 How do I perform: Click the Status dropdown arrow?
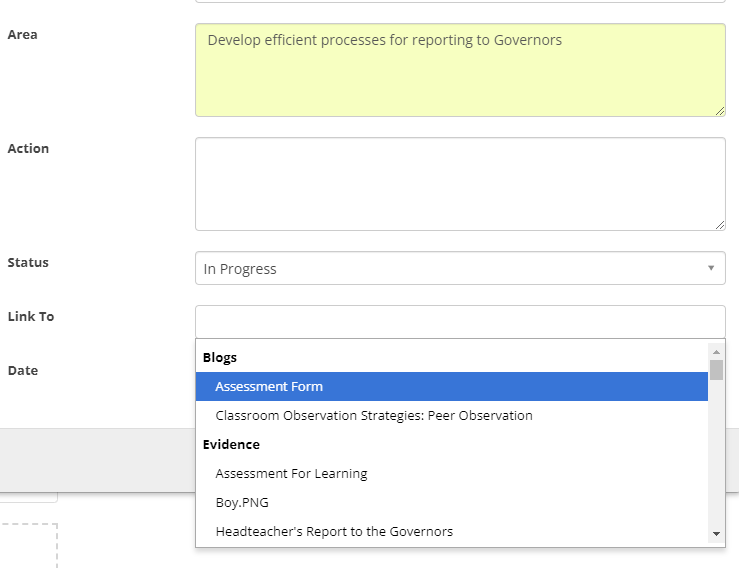pyautogui.click(x=710, y=269)
